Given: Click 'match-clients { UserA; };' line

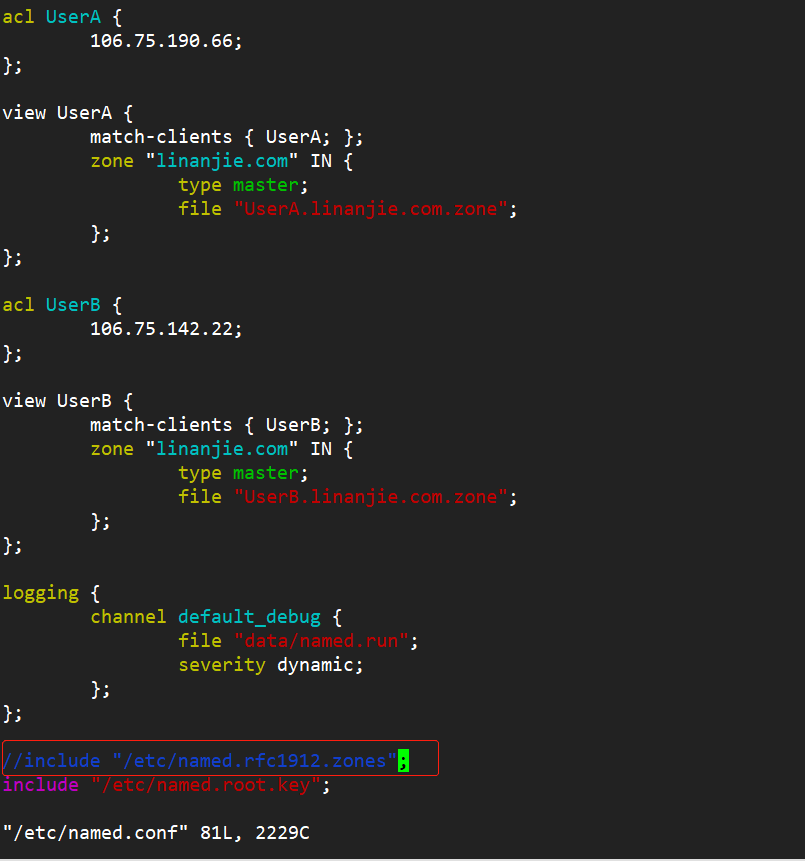Looking at the screenshot, I should tap(226, 137).
